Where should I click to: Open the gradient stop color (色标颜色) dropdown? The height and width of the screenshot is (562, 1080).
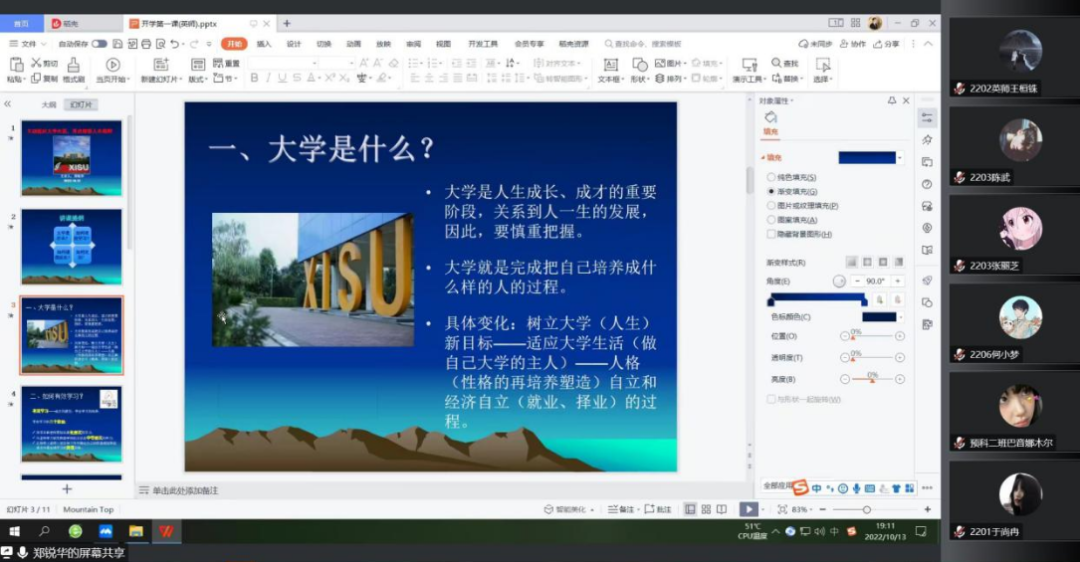[x=900, y=317]
